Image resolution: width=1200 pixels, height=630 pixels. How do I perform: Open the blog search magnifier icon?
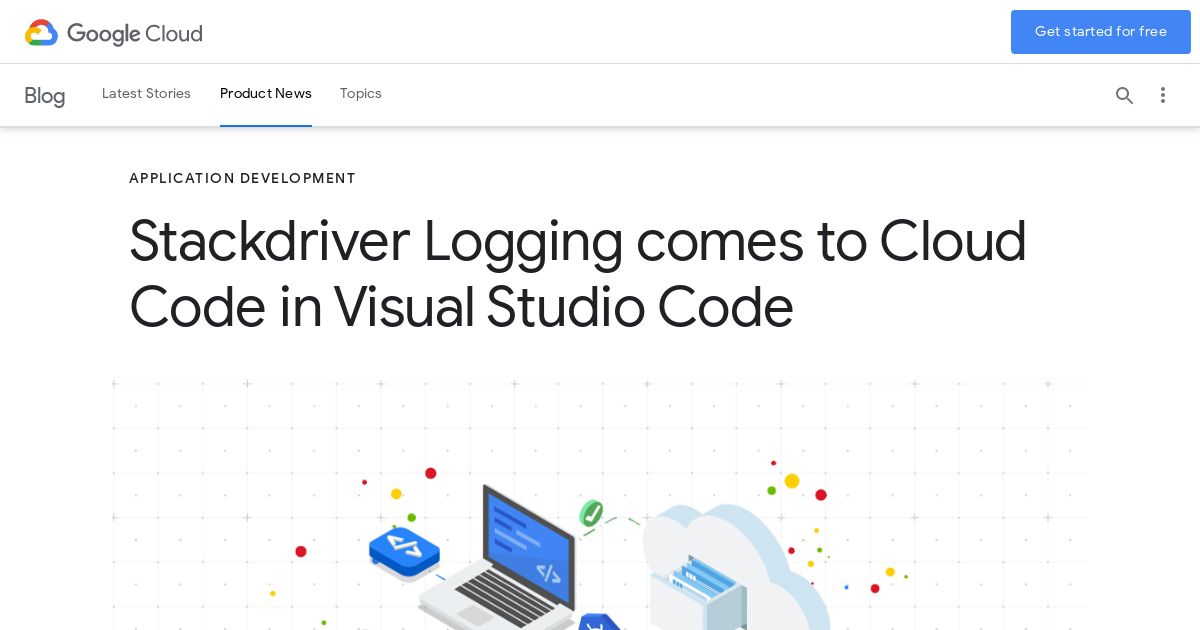click(x=1125, y=95)
